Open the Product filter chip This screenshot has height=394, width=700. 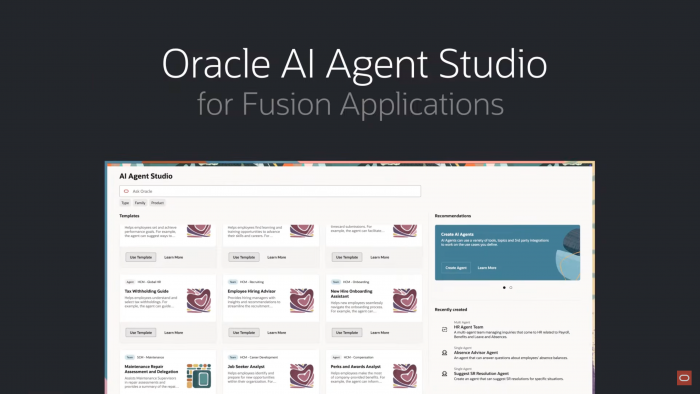(x=157, y=203)
